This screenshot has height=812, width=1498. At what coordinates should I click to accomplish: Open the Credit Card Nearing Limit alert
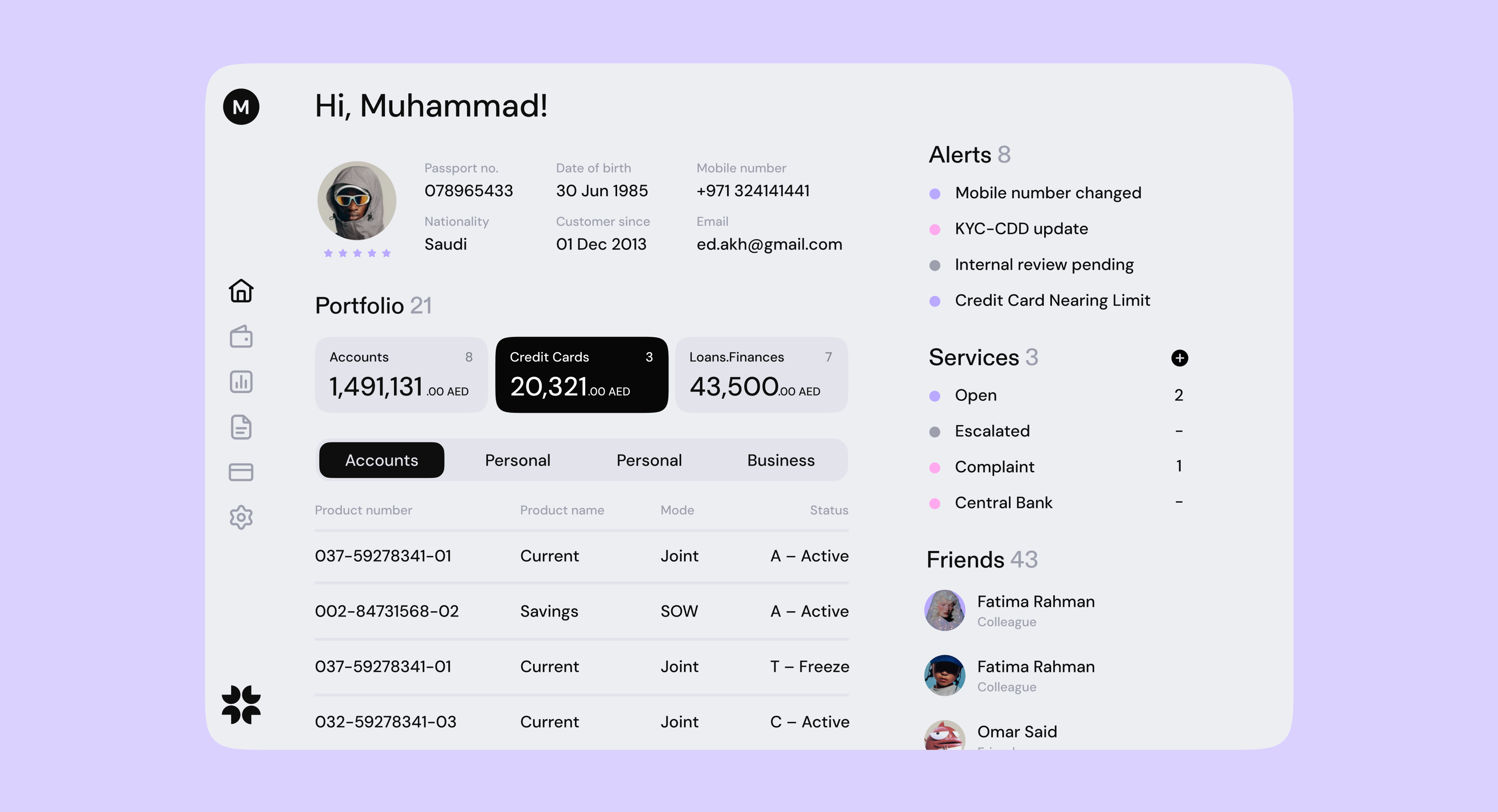(1040, 301)
